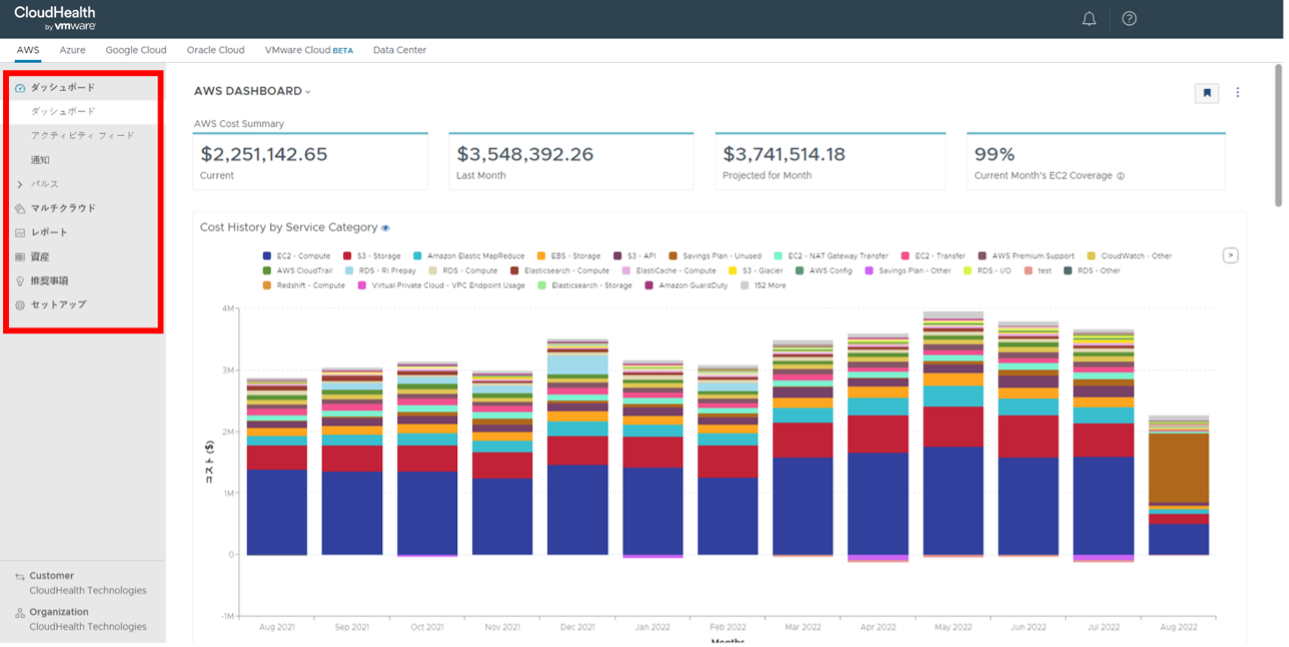This screenshot has width=1289, height=647.
Task: Click the S3 - API purple swatch
Action: (618, 256)
